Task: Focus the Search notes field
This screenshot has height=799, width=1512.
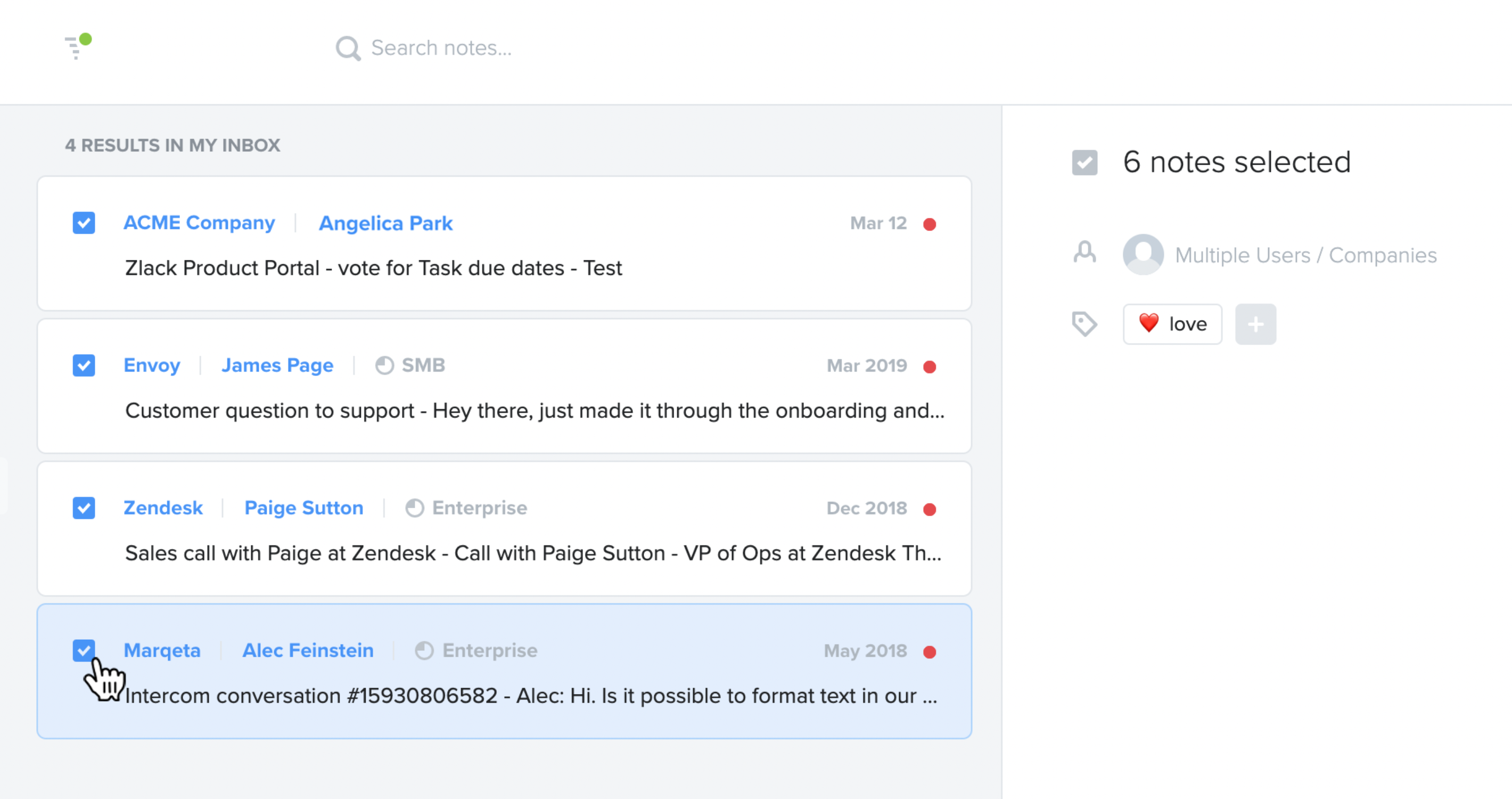Action: click(x=441, y=48)
